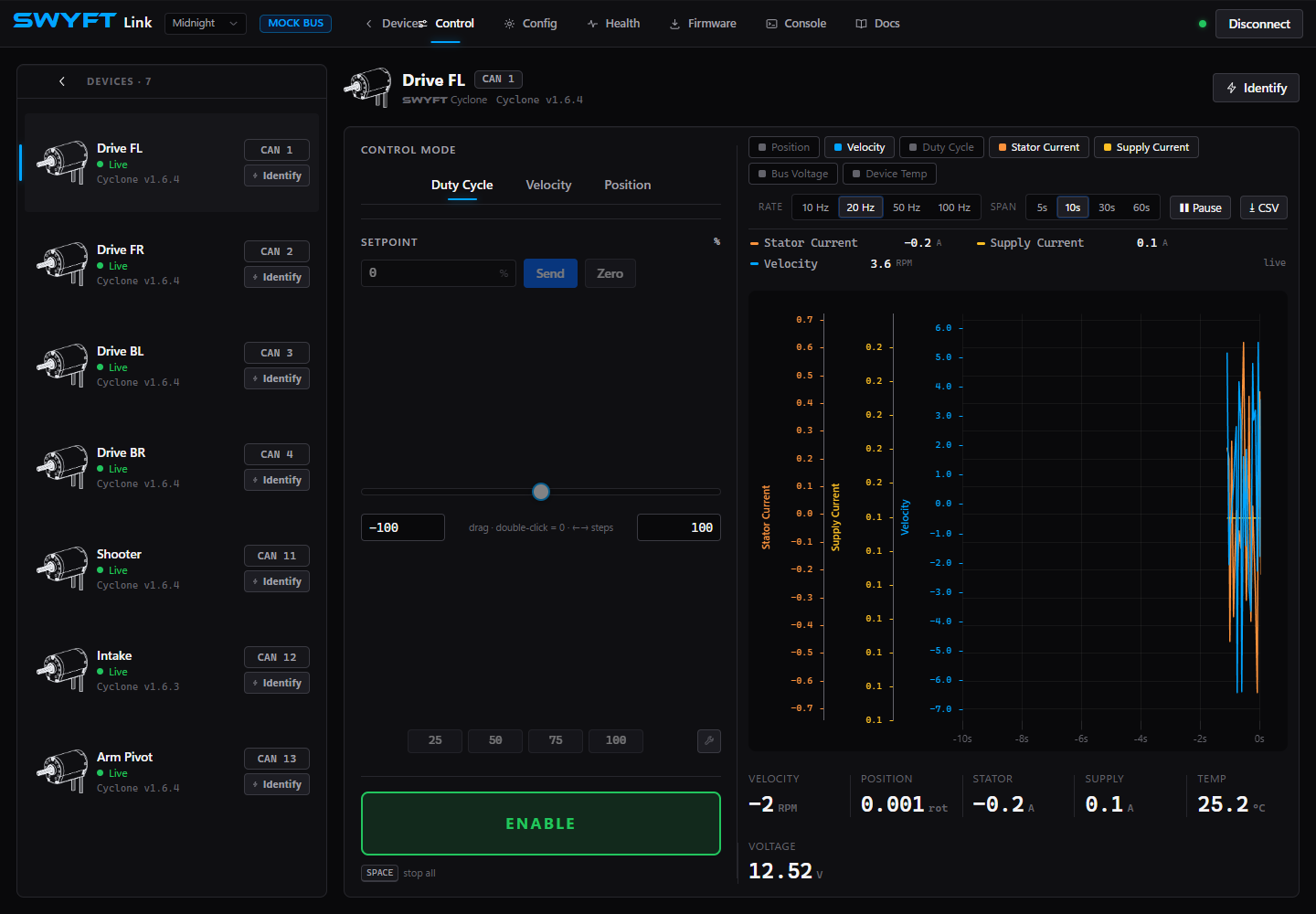Set the sample rate to 50 Hz

pyautogui.click(x=907, y=207)
